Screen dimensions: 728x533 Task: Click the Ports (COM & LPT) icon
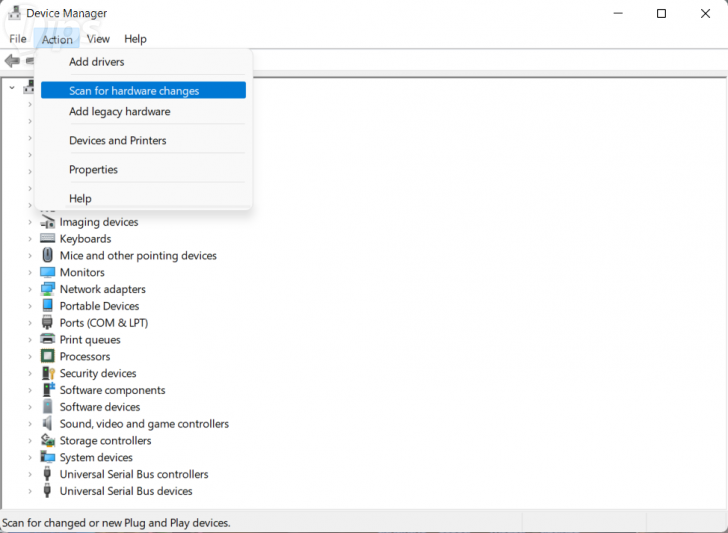(47, 322)
